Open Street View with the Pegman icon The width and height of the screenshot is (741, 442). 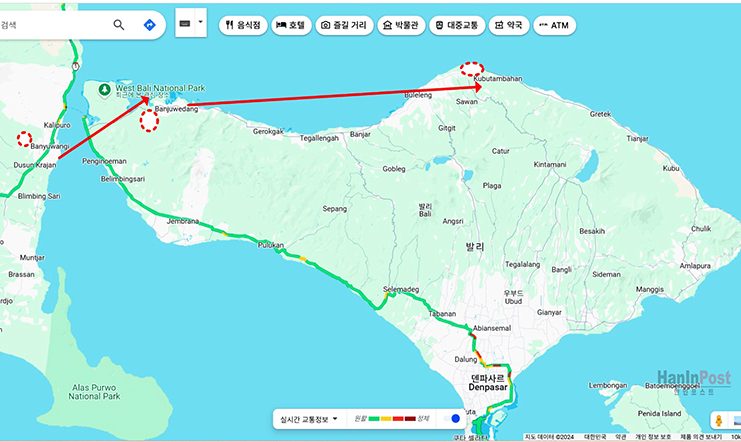tap(719, 421)
